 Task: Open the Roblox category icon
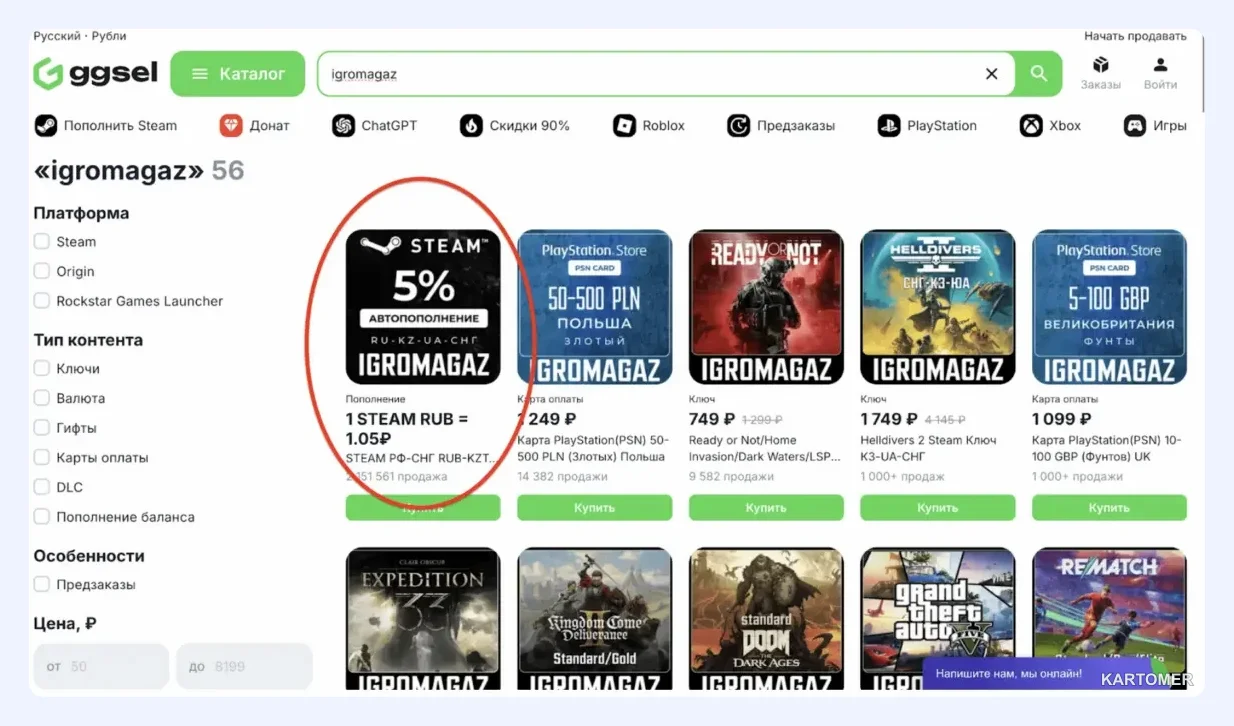[625, 126]
